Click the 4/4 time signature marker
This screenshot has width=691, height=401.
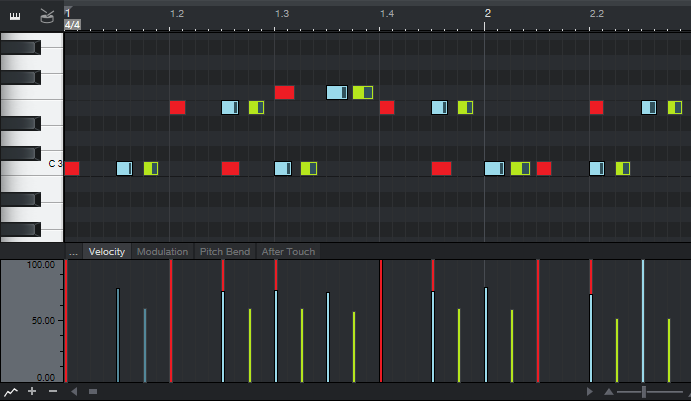[72, 25]
